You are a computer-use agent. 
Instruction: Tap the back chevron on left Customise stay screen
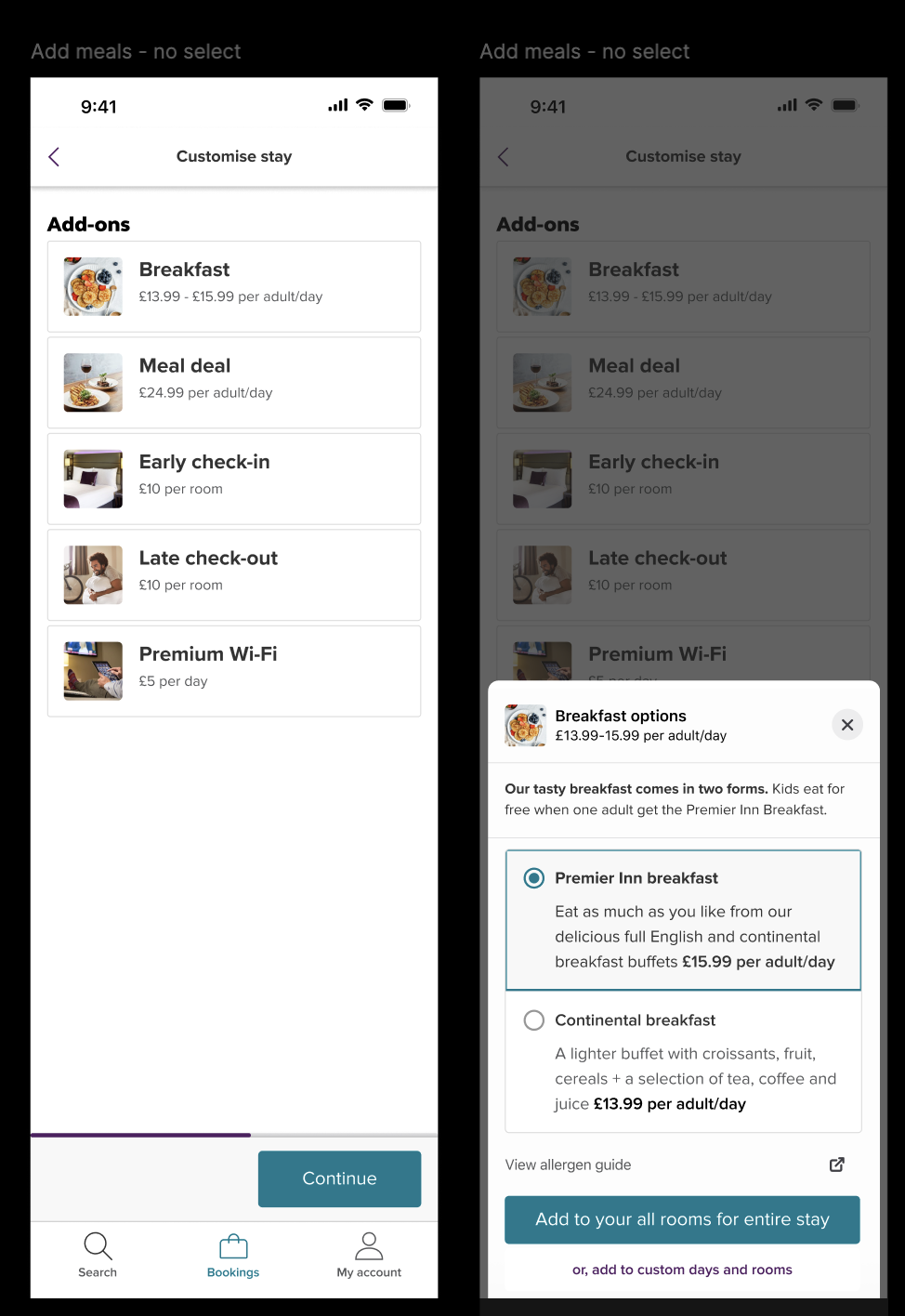54,157
